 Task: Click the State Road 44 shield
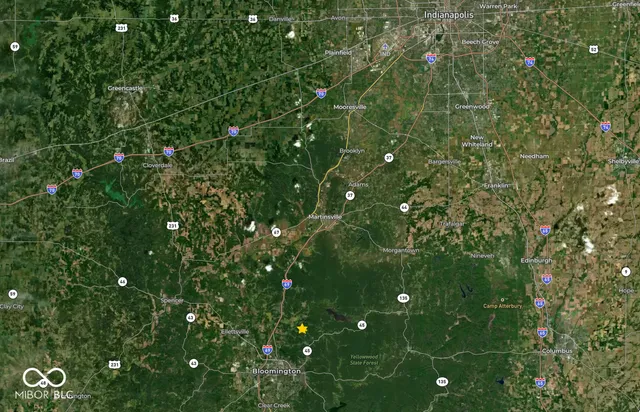pos(404,207)
